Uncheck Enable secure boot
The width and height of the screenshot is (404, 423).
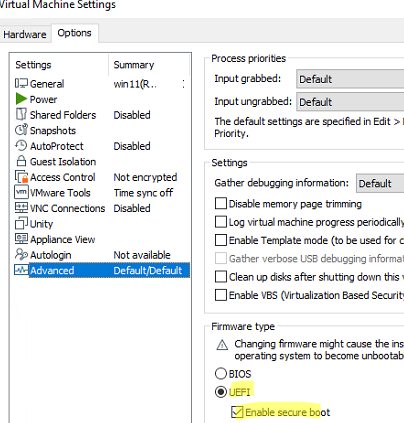(x=237, y=412)
